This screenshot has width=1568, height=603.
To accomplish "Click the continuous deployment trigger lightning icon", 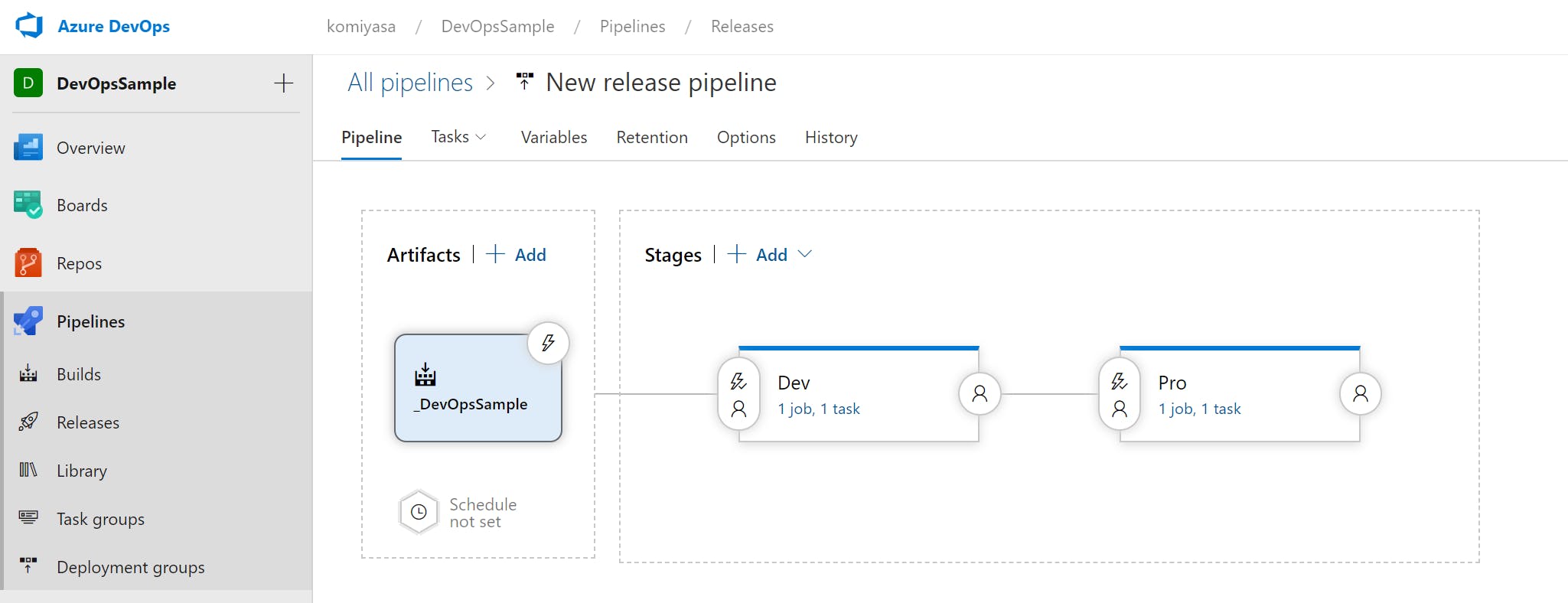I will click(x=548, y=343).
